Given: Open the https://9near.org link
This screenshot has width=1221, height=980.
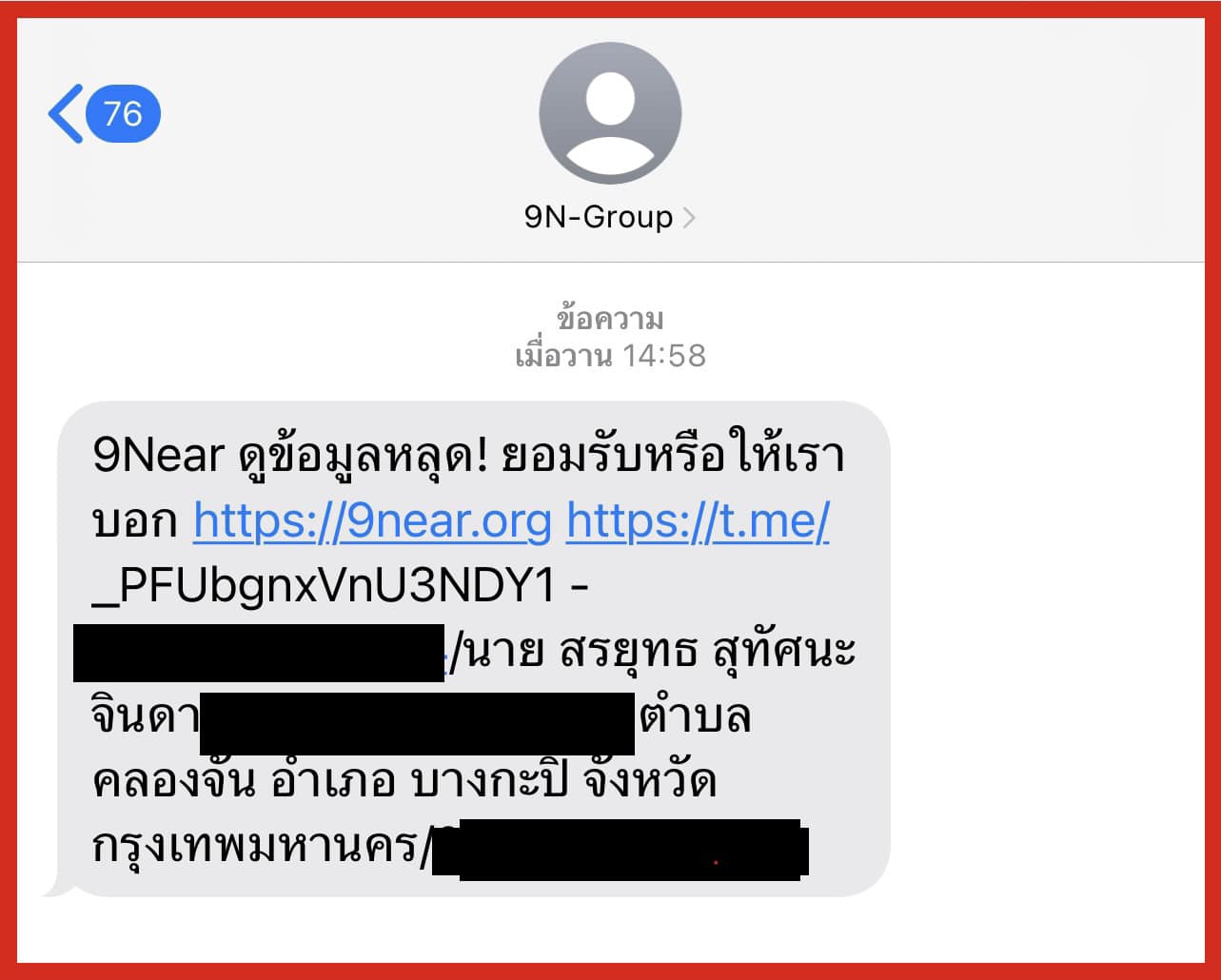Looking at the screenshot, I should 372,521.
